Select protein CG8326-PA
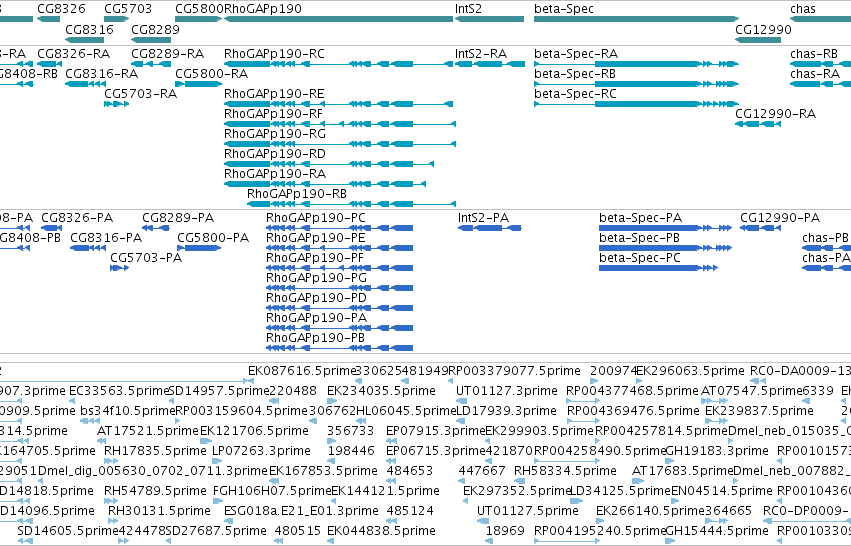 77,218
